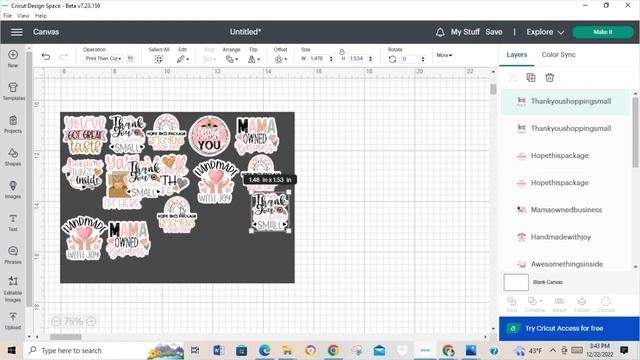This screenshot has width=640, height=360.
Task: Open My Stuff
Action: click(465, 32)
